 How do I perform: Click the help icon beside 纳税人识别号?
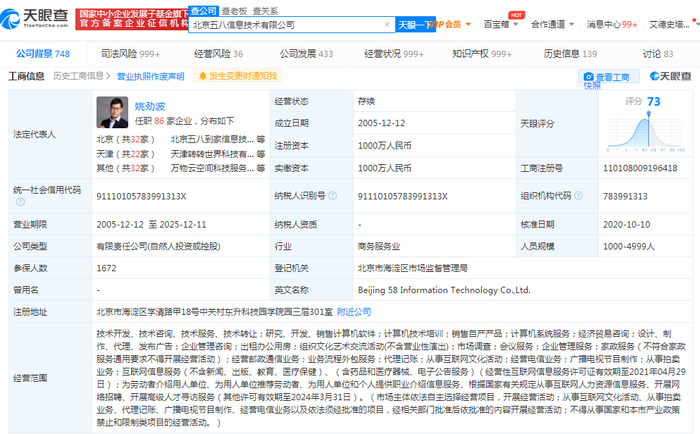tap(333, 196)
